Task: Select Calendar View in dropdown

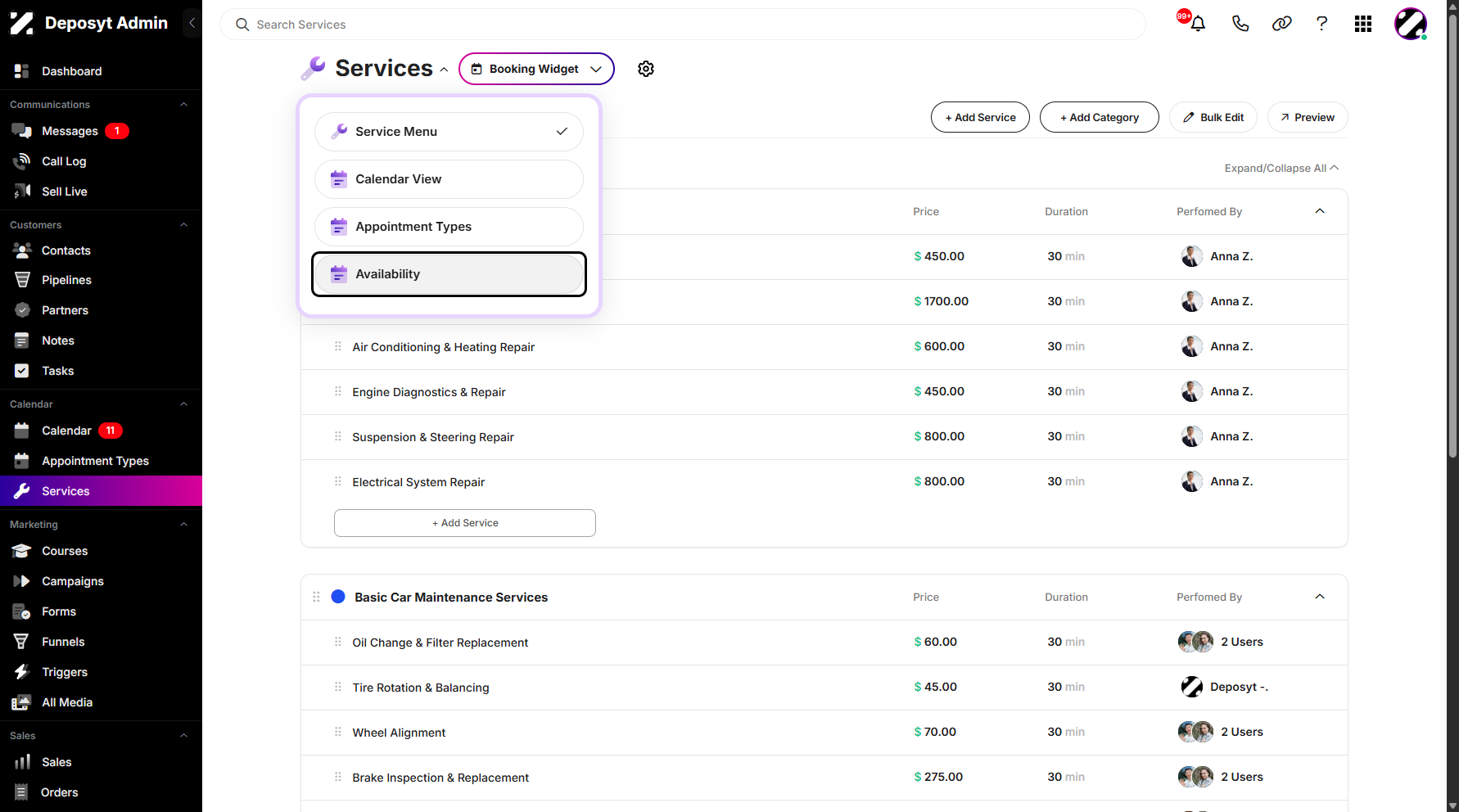Action: 449,179
